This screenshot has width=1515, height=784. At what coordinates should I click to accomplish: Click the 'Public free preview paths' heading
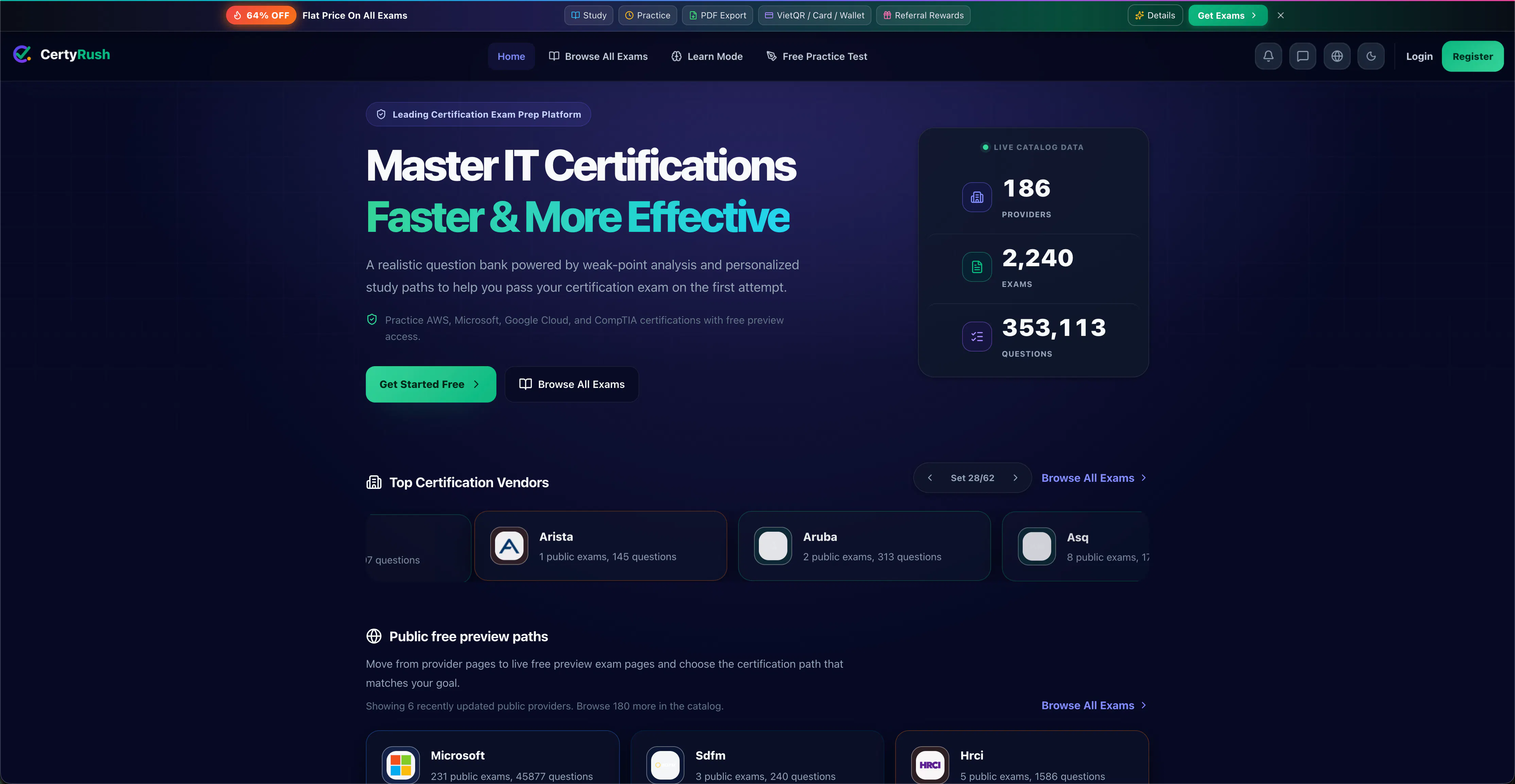469,636
